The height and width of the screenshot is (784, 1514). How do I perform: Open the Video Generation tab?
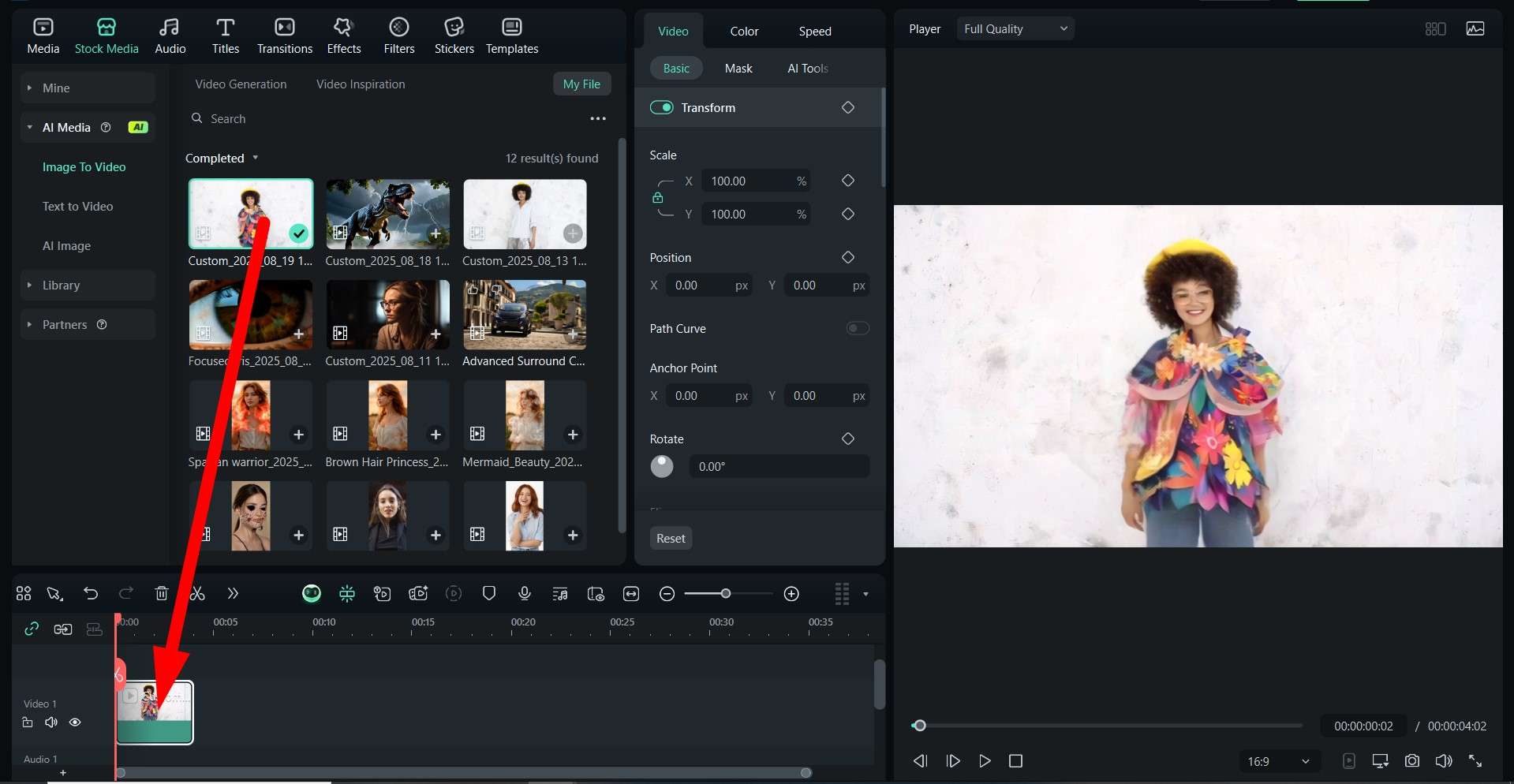[x=241, y=84]
